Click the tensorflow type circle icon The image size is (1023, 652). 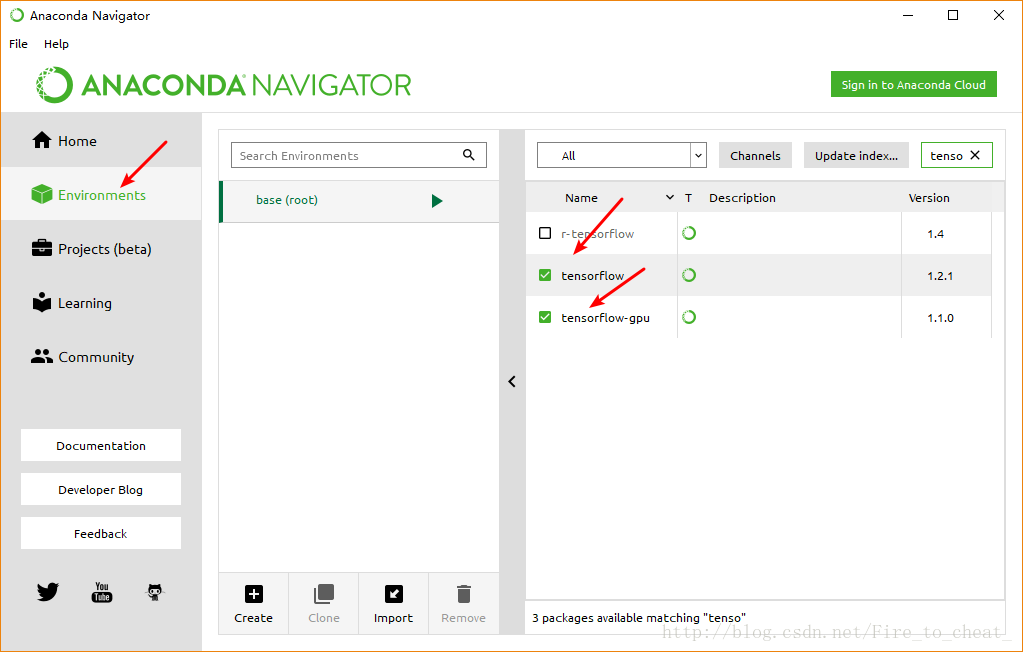click(689, 275)
